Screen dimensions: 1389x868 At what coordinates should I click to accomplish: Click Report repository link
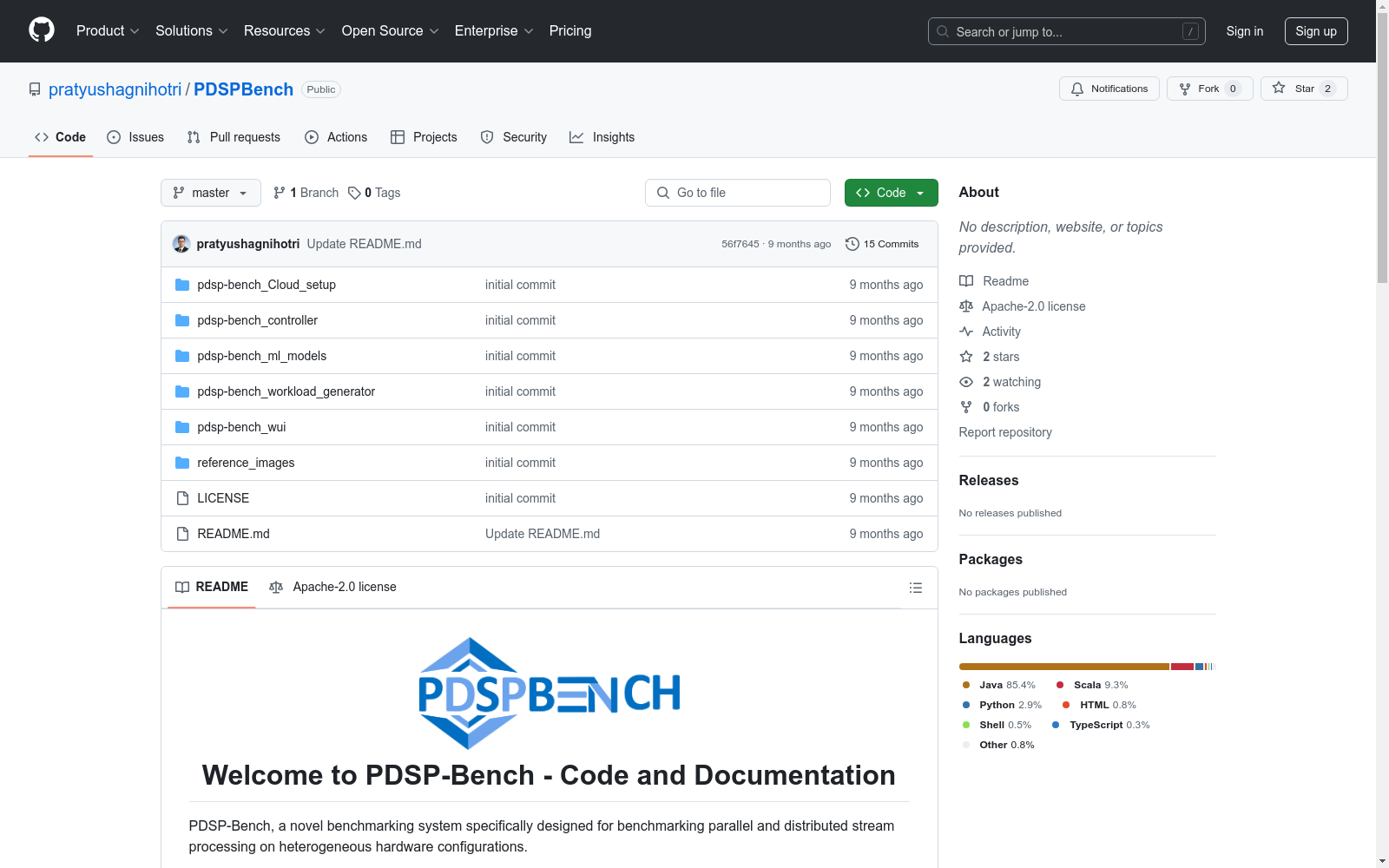click(1005, 432)
